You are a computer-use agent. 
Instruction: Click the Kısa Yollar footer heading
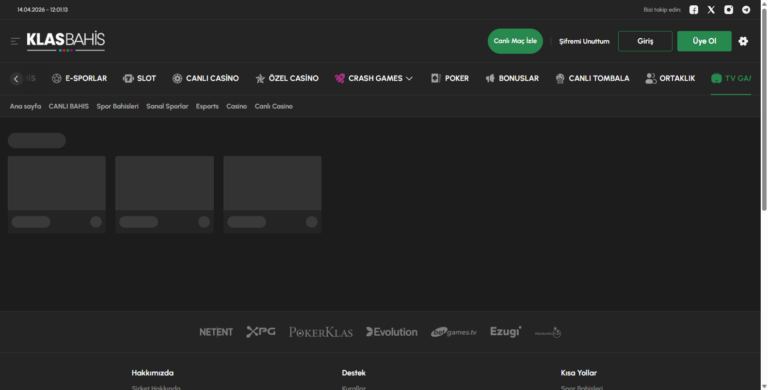578,373
